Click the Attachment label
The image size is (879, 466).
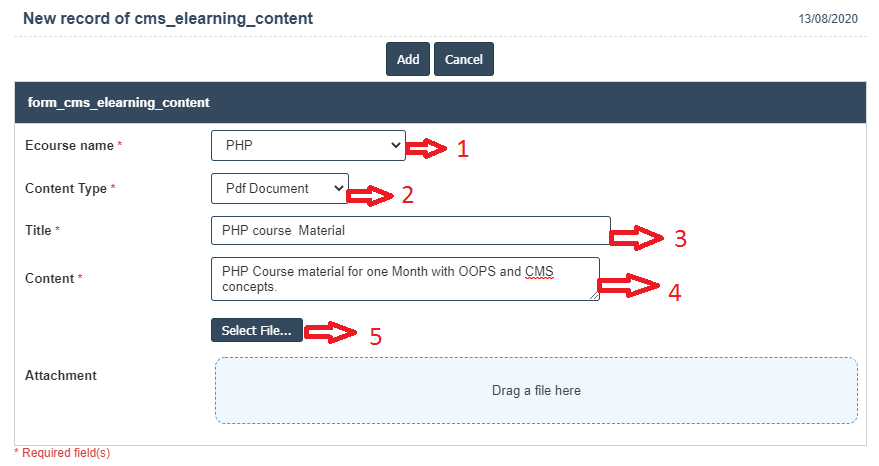[x=60, y=376]
